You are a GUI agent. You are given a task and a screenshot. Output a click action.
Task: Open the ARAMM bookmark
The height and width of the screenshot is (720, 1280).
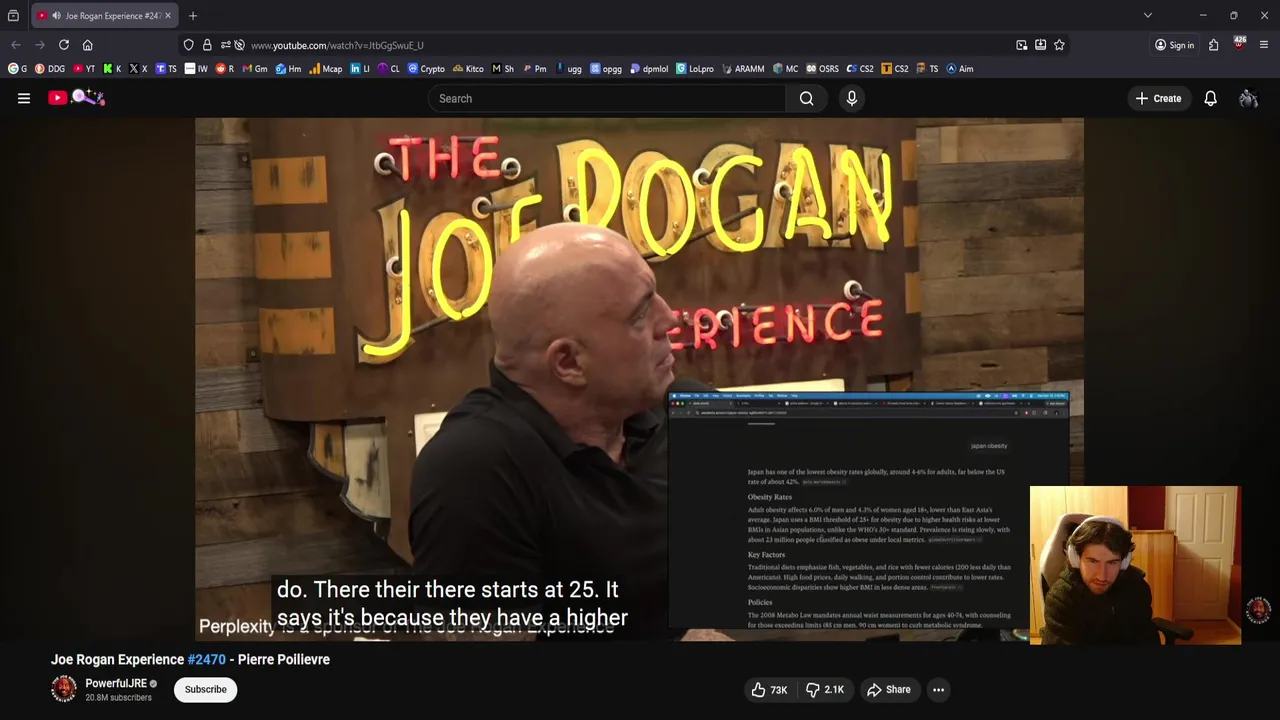pyautogui.click(x=743, y=69)
